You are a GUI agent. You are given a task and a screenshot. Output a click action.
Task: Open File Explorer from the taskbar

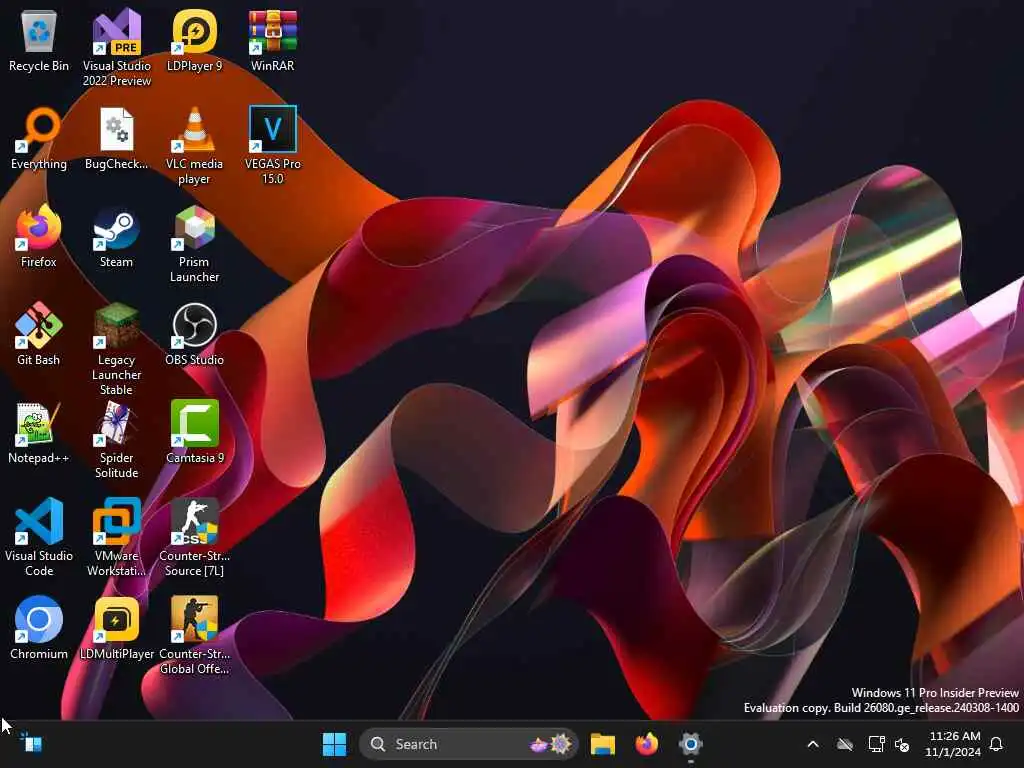point(603,744)
